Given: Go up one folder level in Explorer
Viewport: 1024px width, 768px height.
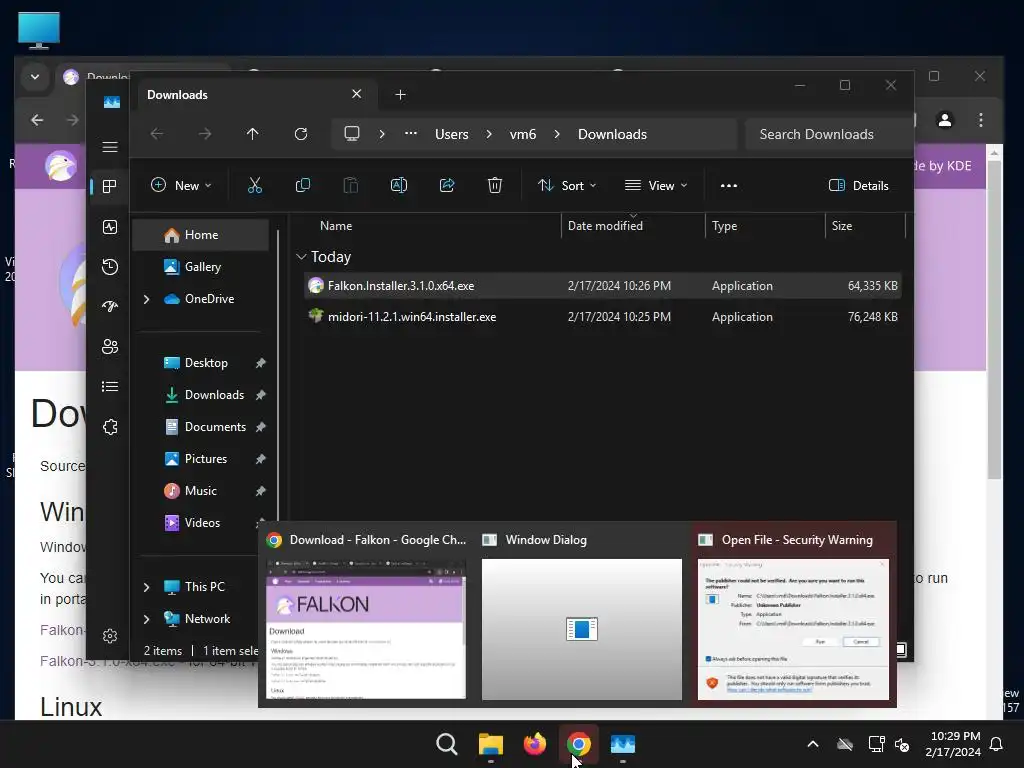Looking at the screenshot, I should [253, 134].
